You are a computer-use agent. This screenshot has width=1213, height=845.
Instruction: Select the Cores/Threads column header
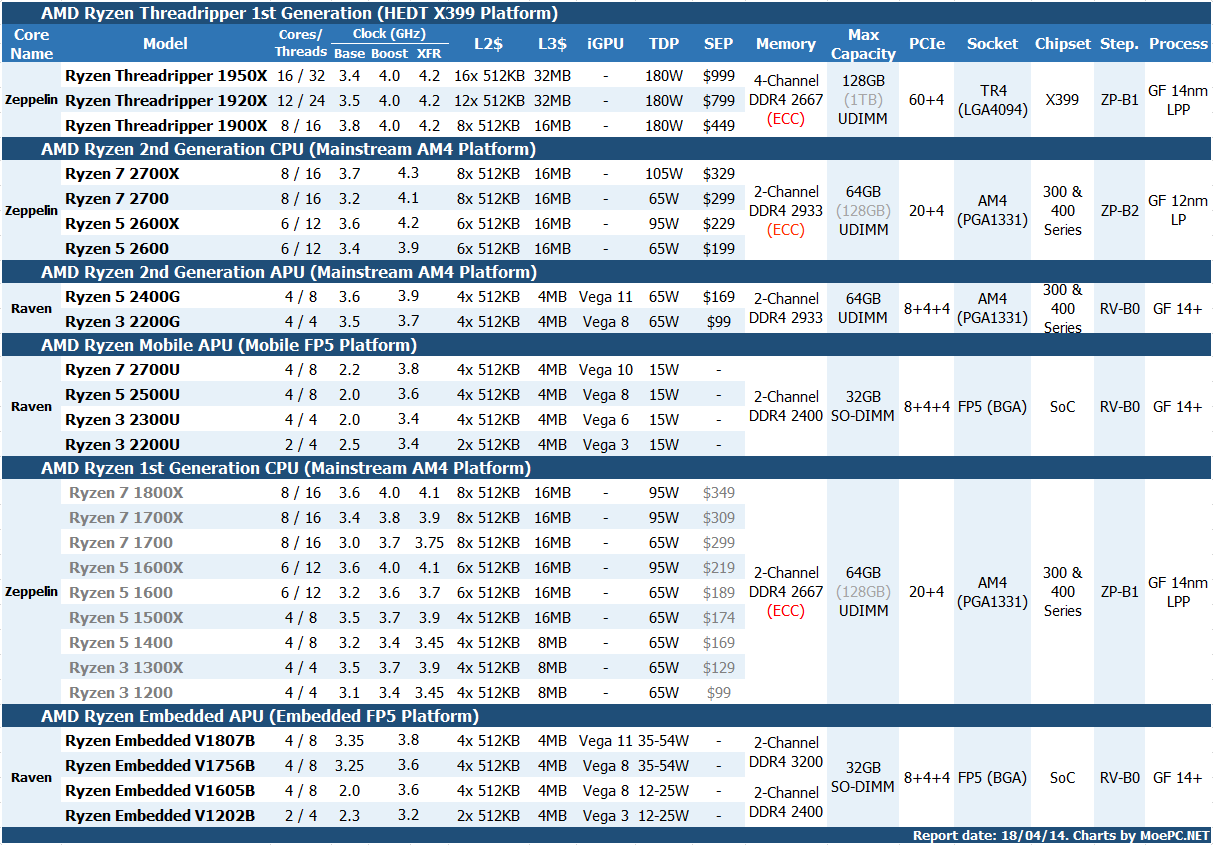pos(301,43)
